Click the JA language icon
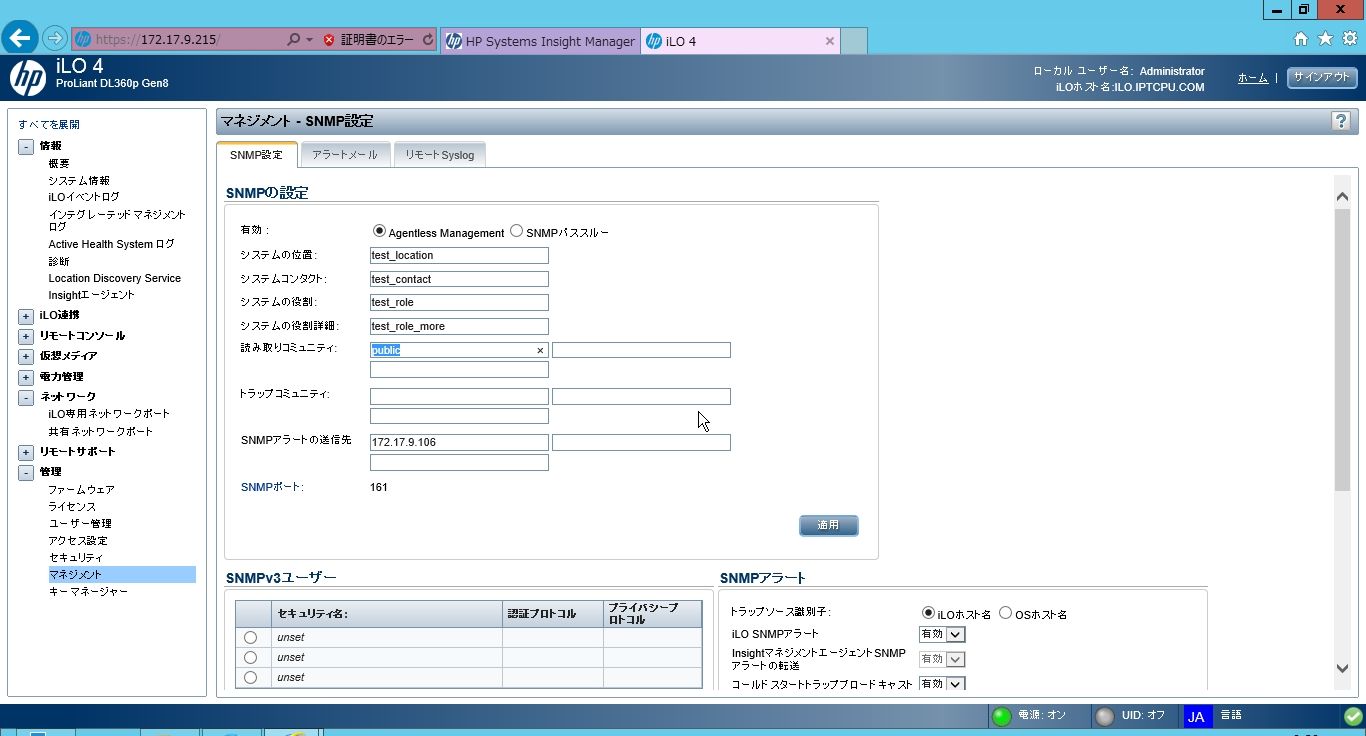Viewport: 1366px width, 736px height. 1196,716
